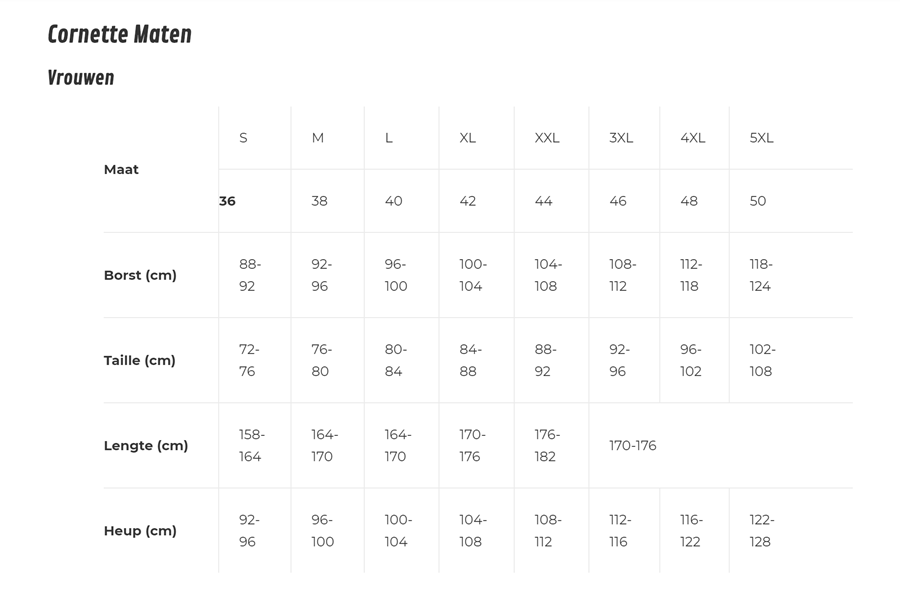Image resolution: width=900 pixels, height=616 pixels.
Task: Click the Maat row header
Action: pyautogui.click(x=121, y=170)
